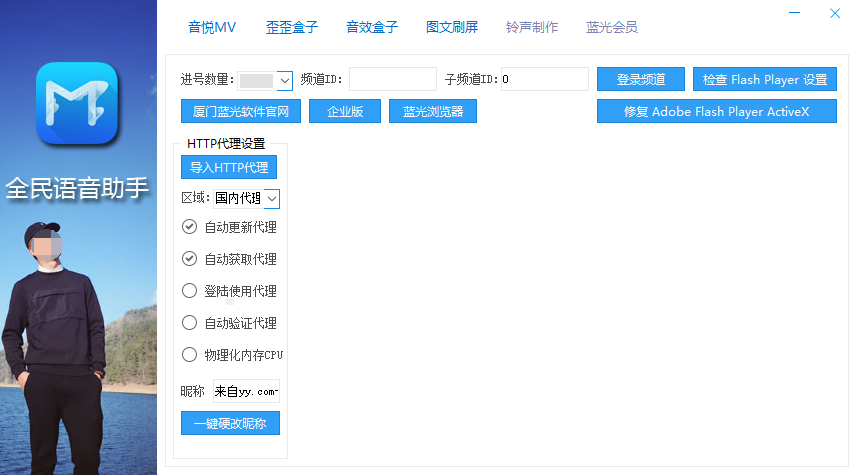Click the 登录频道 button
The width and height of the screenshot is (849, 475).
(641, 79)
